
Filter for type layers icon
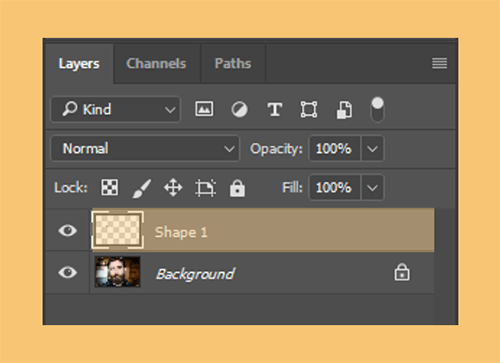(275, 110)
